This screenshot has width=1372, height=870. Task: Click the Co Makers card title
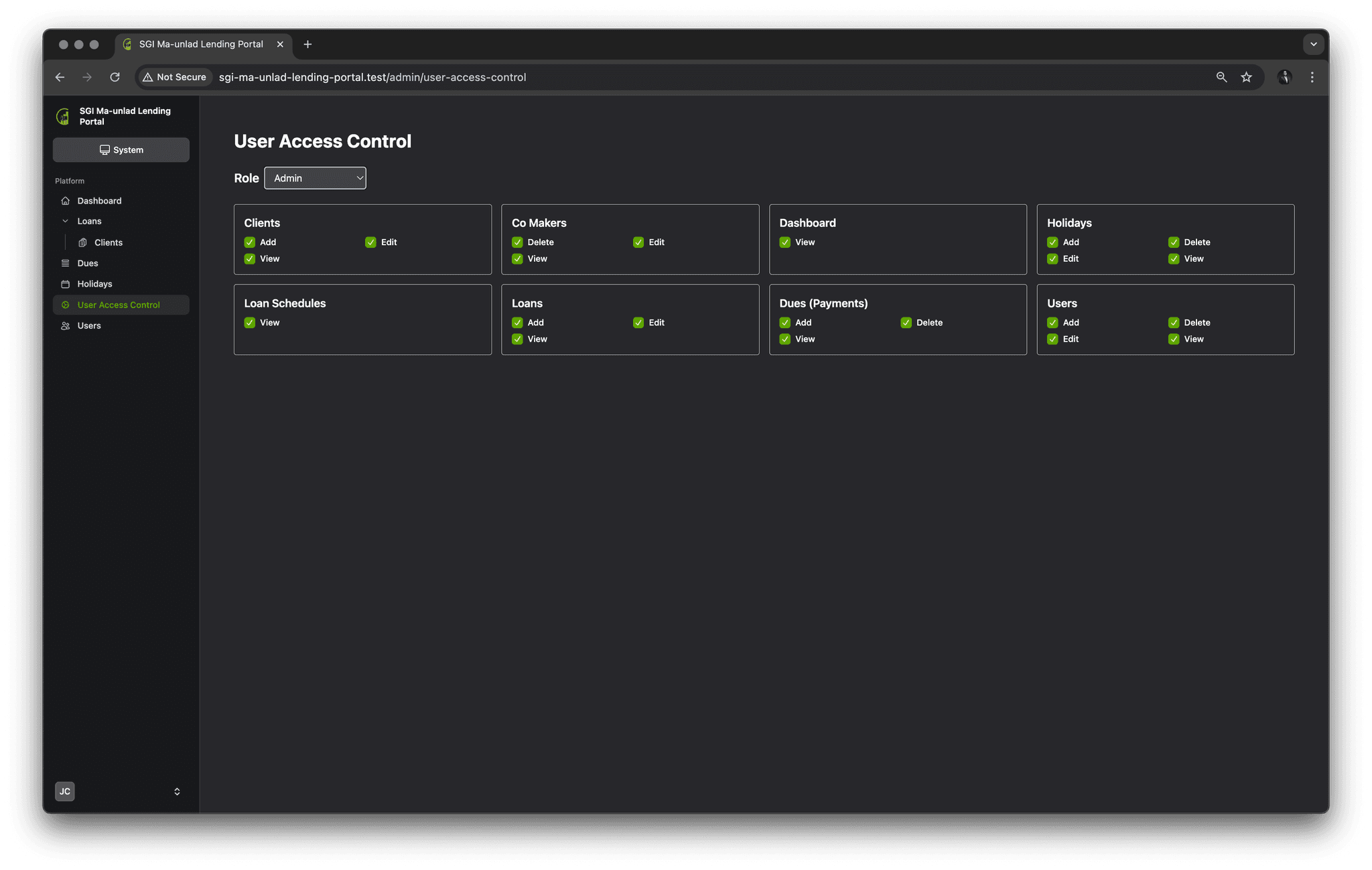click(539, 223)
